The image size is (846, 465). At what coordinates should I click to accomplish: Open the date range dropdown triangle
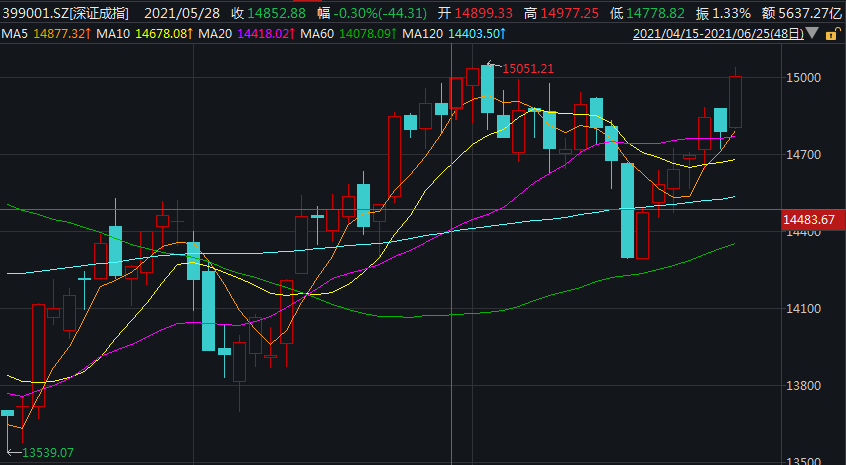(813, 34)
